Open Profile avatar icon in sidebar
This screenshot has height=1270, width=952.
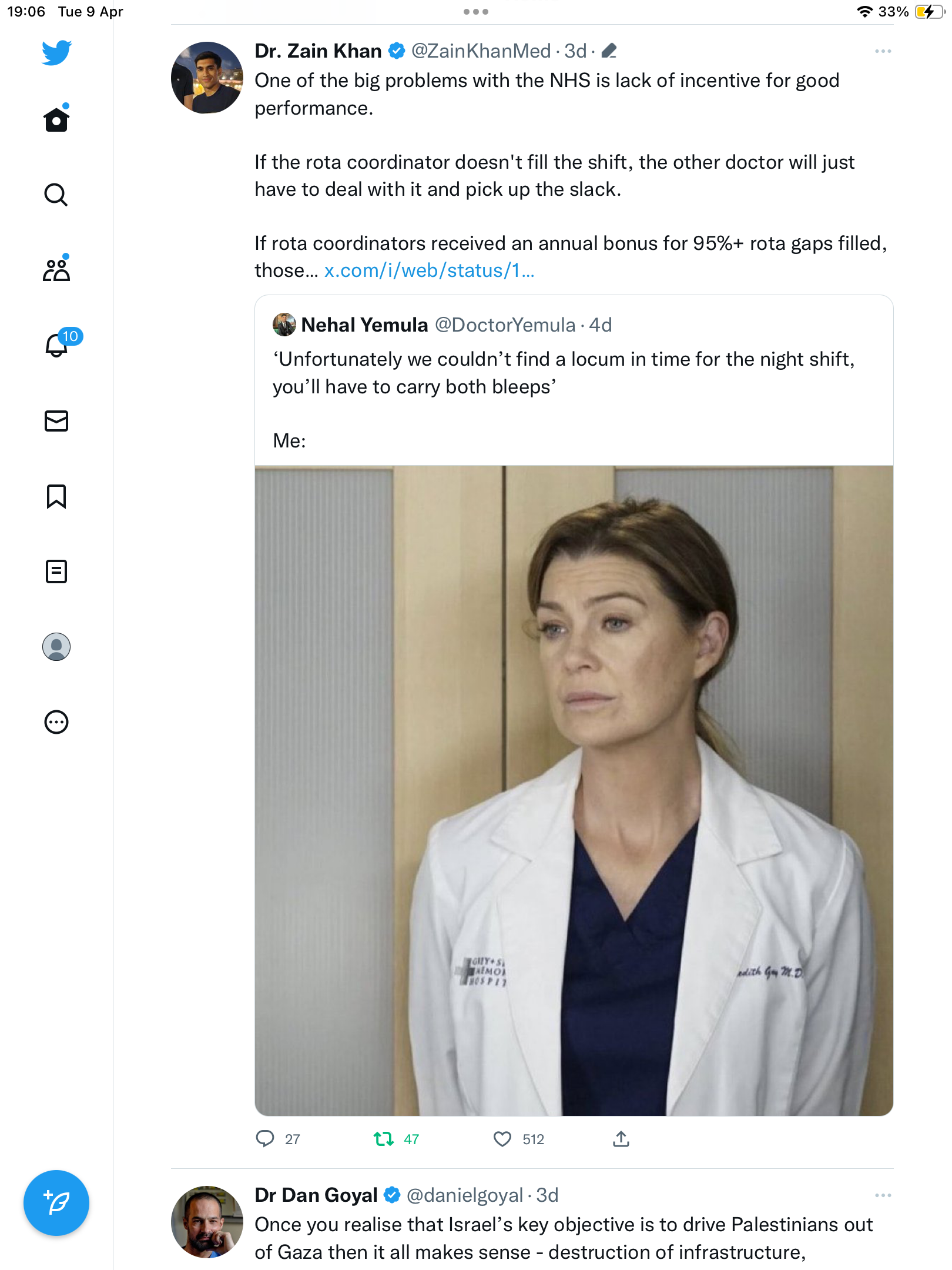coord(56,647)
